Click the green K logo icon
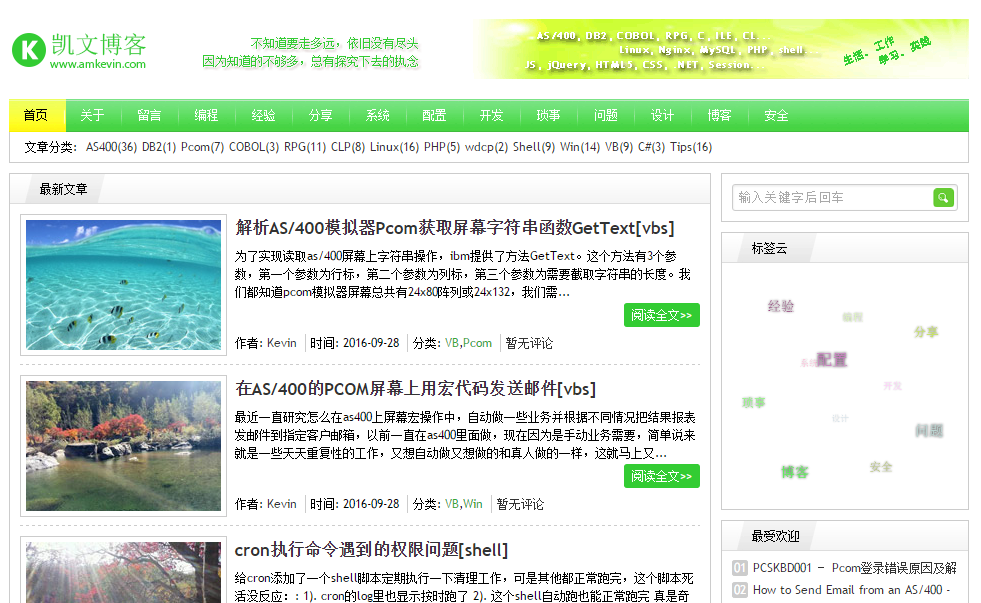 pos(29,49)
